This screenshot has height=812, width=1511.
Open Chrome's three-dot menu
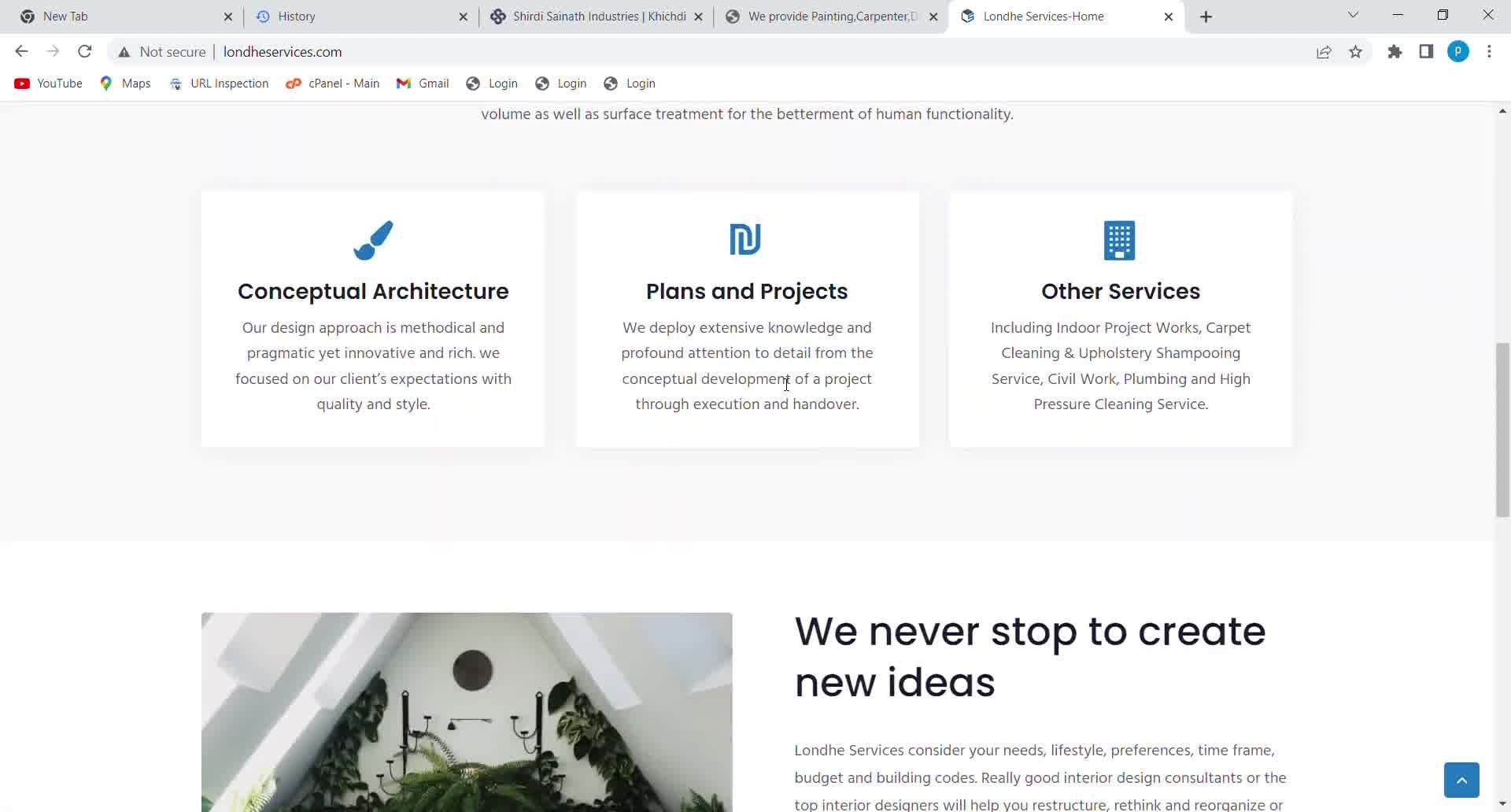1490,51
